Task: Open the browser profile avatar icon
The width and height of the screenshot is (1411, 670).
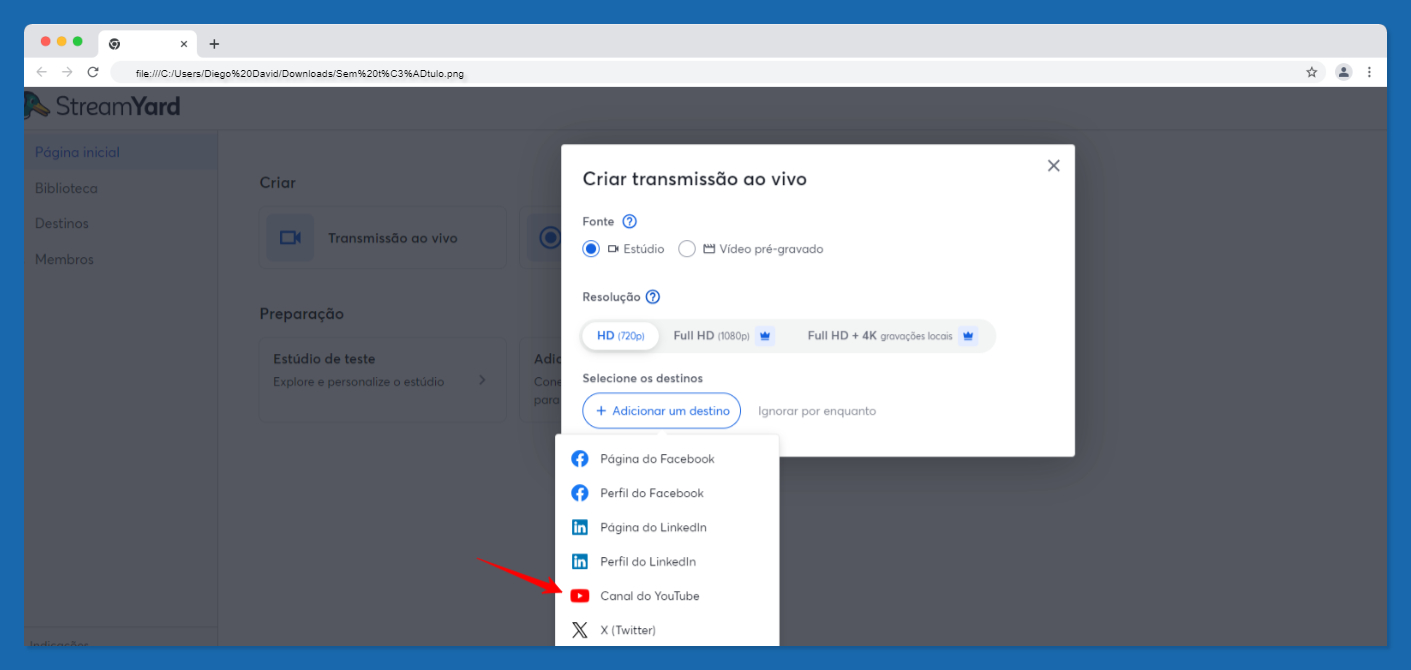Action: [1343, 72]
